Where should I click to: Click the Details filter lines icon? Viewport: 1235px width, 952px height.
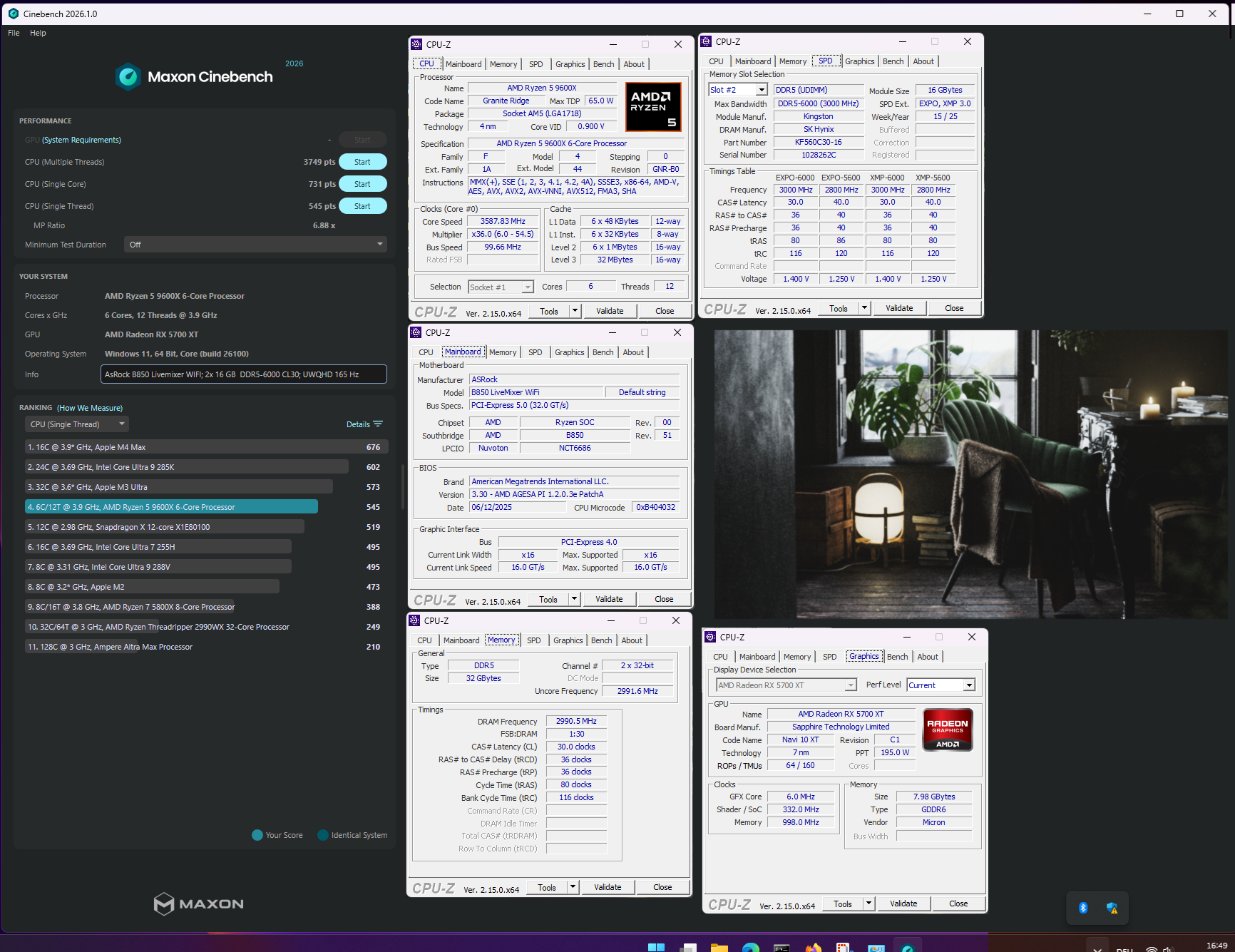(378, 424)
